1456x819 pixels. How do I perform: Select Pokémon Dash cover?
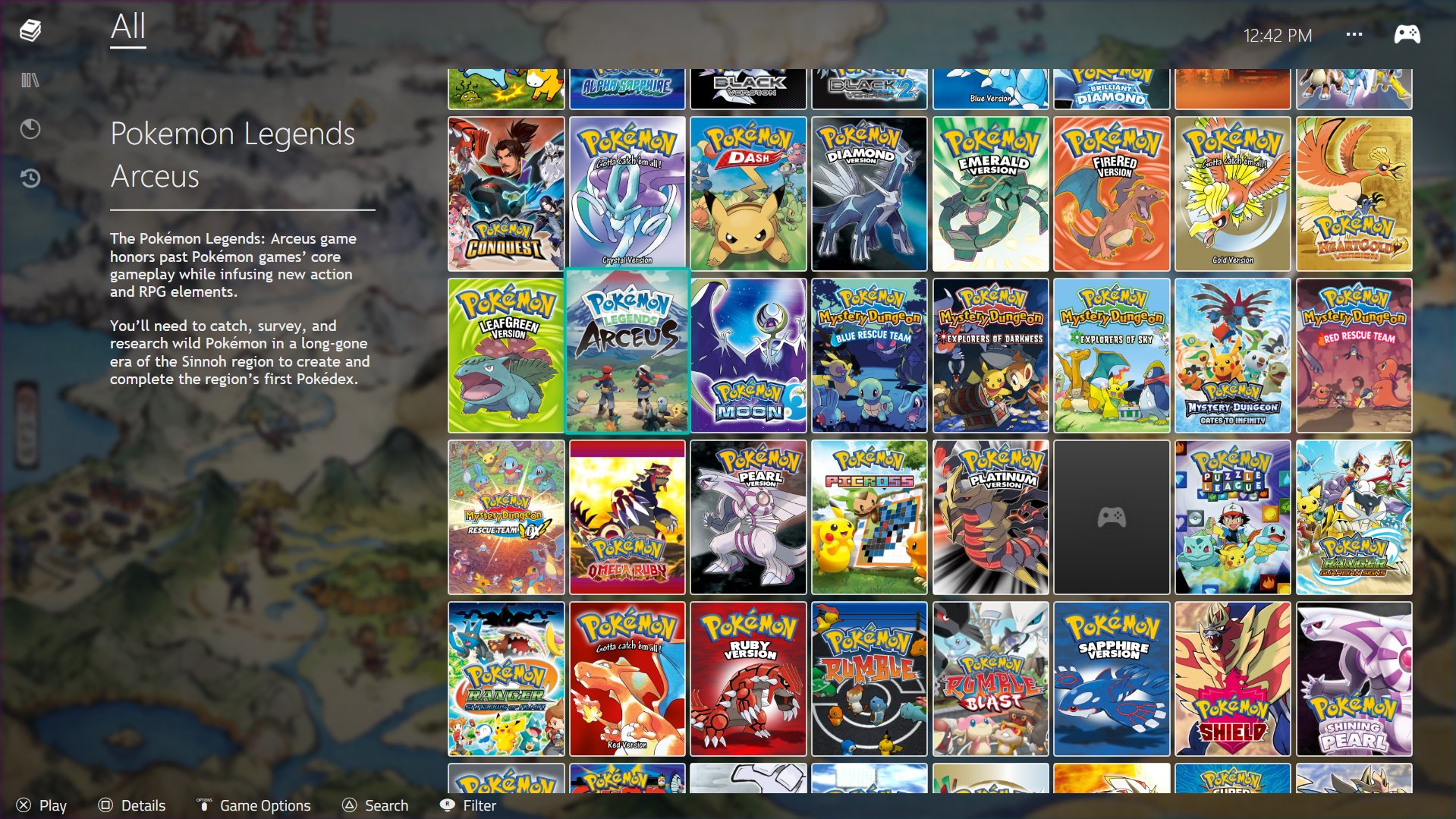748,194
